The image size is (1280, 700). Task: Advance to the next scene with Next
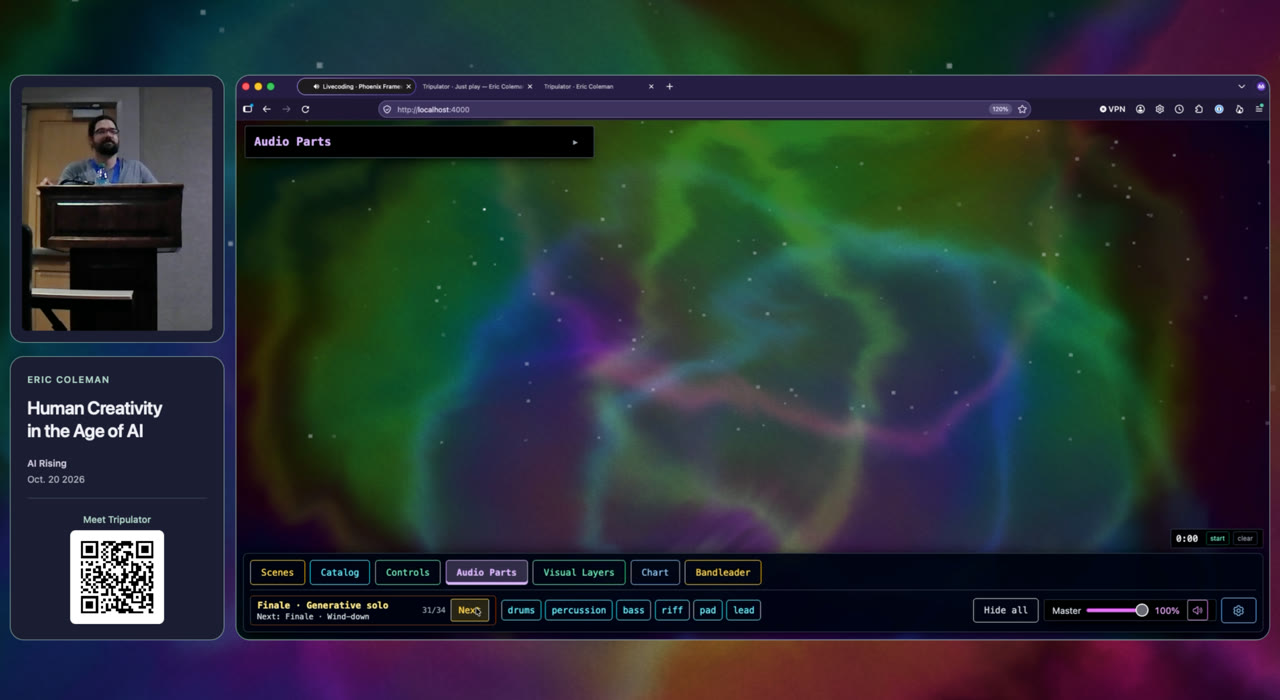click(x=469, y=610)
